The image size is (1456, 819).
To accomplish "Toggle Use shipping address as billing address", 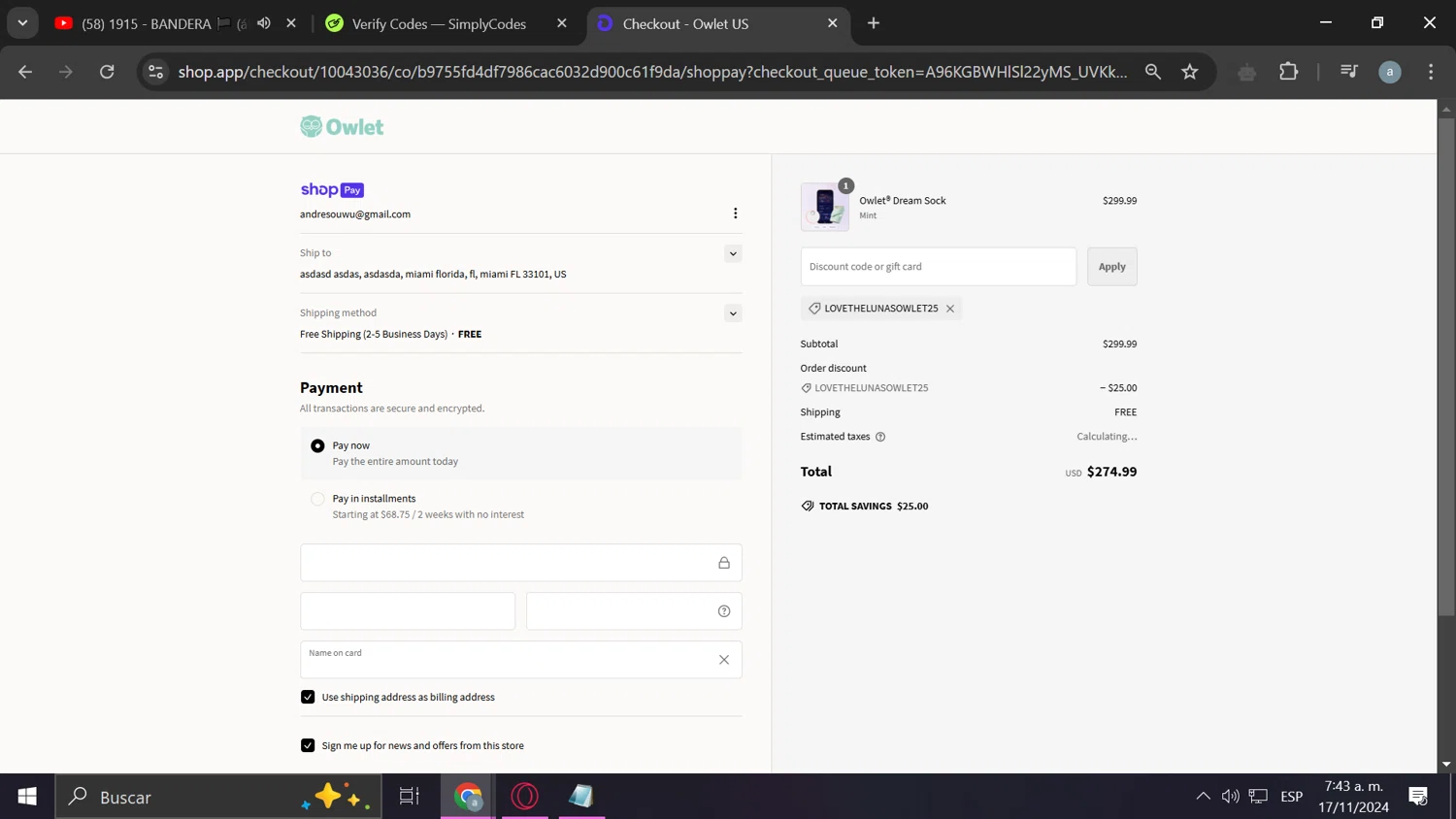I will (308, 697).
